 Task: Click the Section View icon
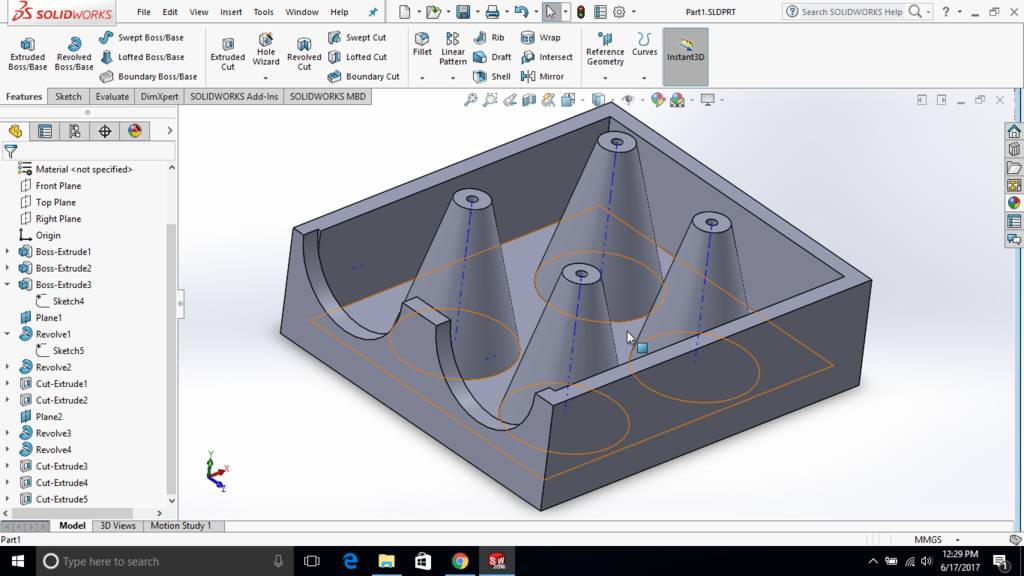pyautogui.click(x=528, y=100)
